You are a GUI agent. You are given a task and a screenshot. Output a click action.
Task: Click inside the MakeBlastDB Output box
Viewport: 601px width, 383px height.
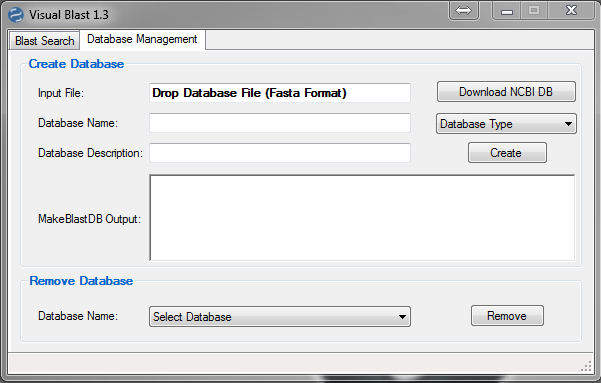pos(362,218)
